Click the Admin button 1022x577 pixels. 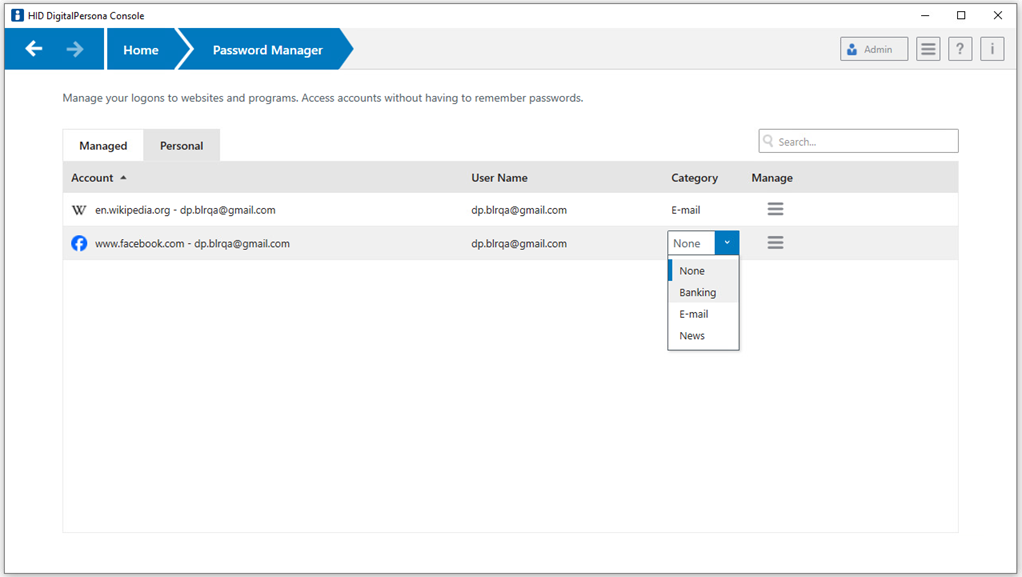point(873,48)
